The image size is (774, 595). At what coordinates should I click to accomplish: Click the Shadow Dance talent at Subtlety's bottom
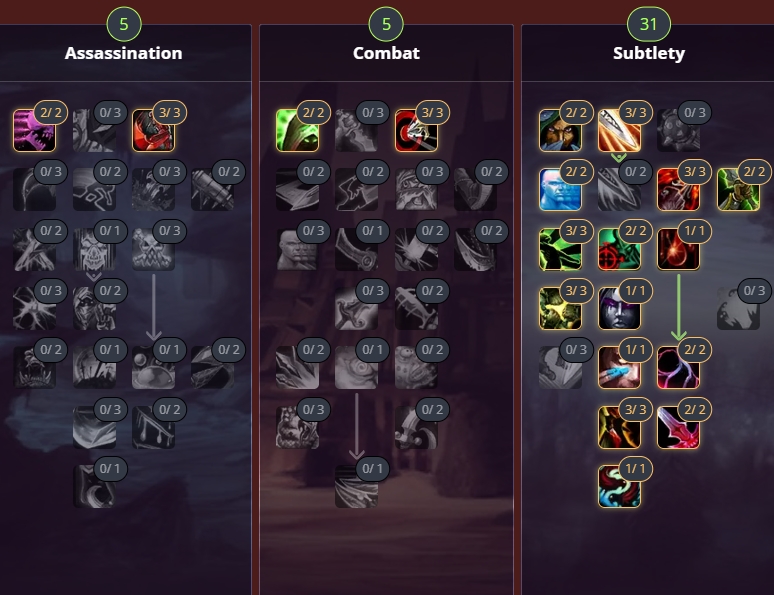click(x=619, y=486)
